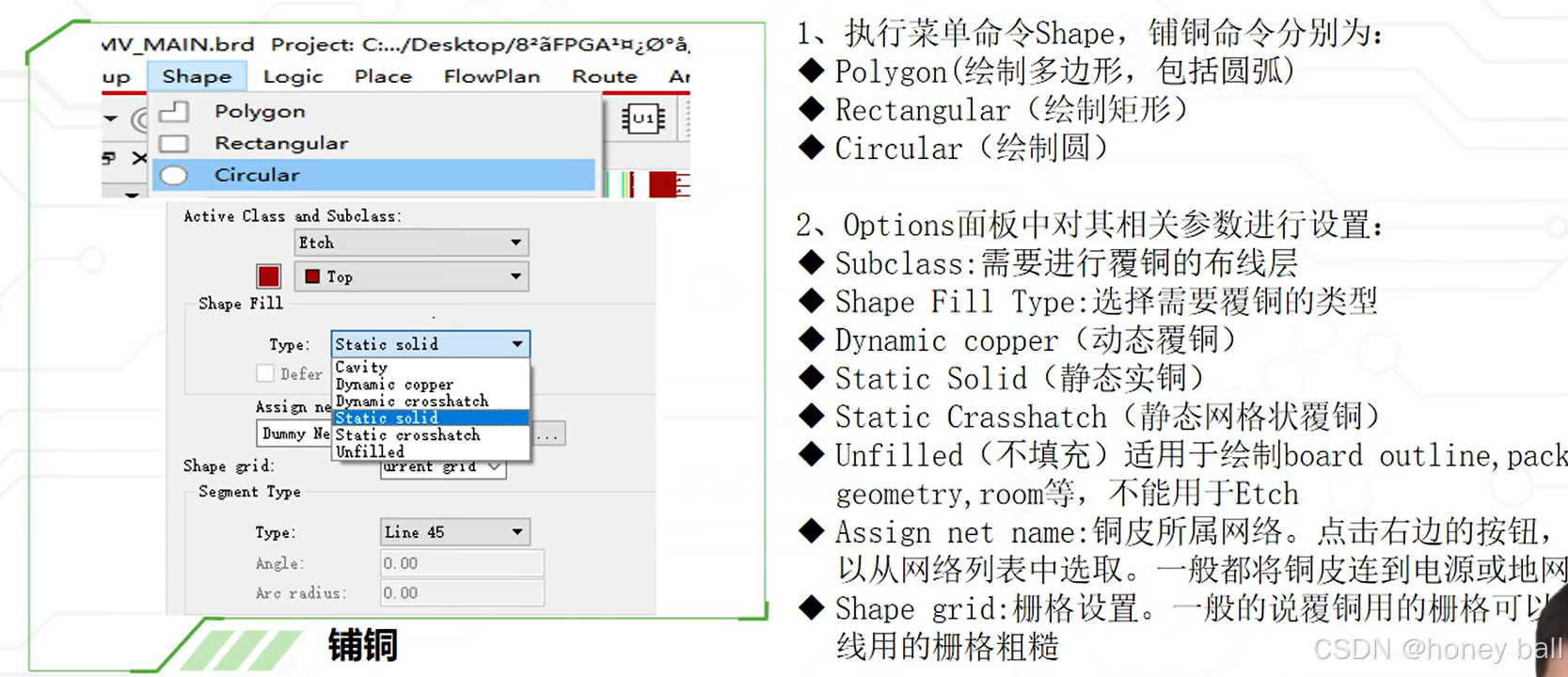Expand the Top subclass dropdown
Viewport: 1568px width, 677px height.
click(x=515, y=276)
